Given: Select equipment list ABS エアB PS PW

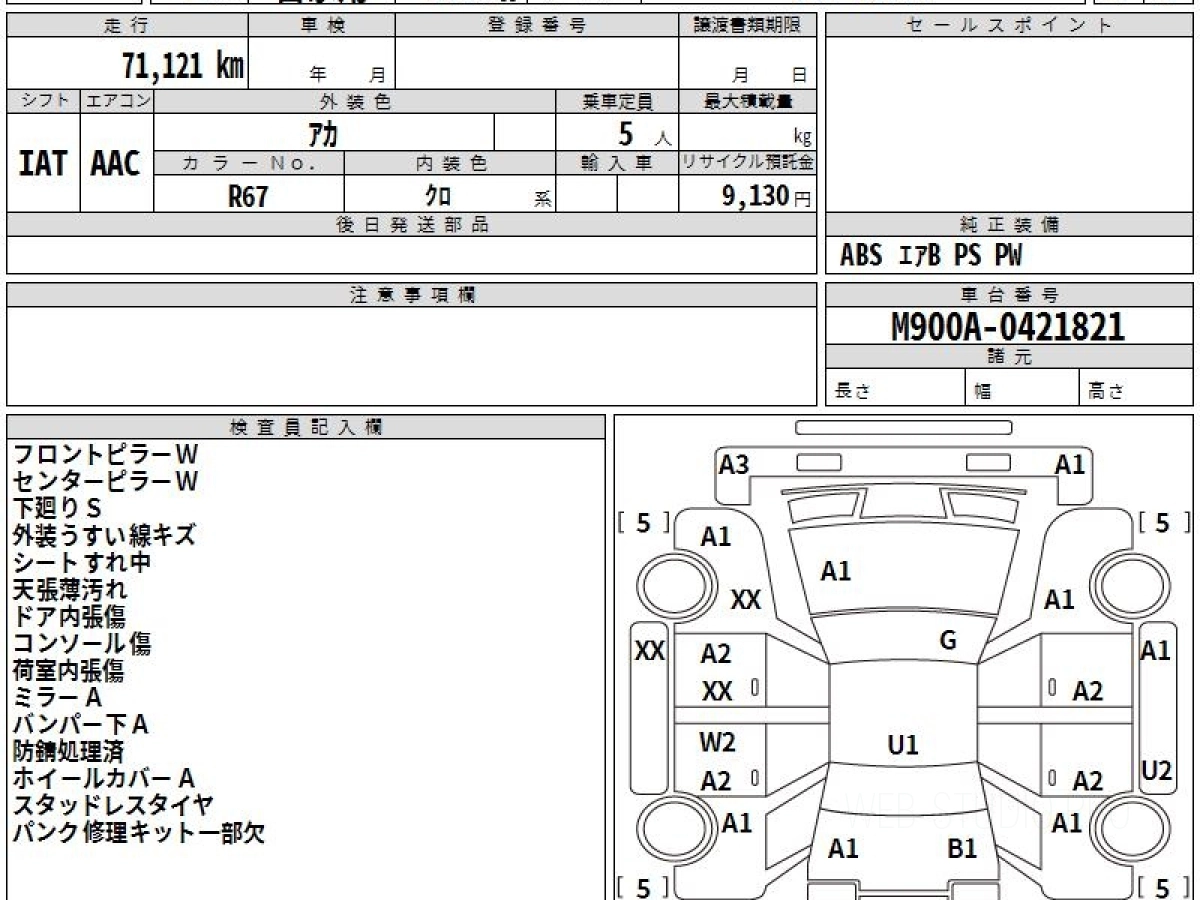Looking at the screenshot, I should 931,256.
